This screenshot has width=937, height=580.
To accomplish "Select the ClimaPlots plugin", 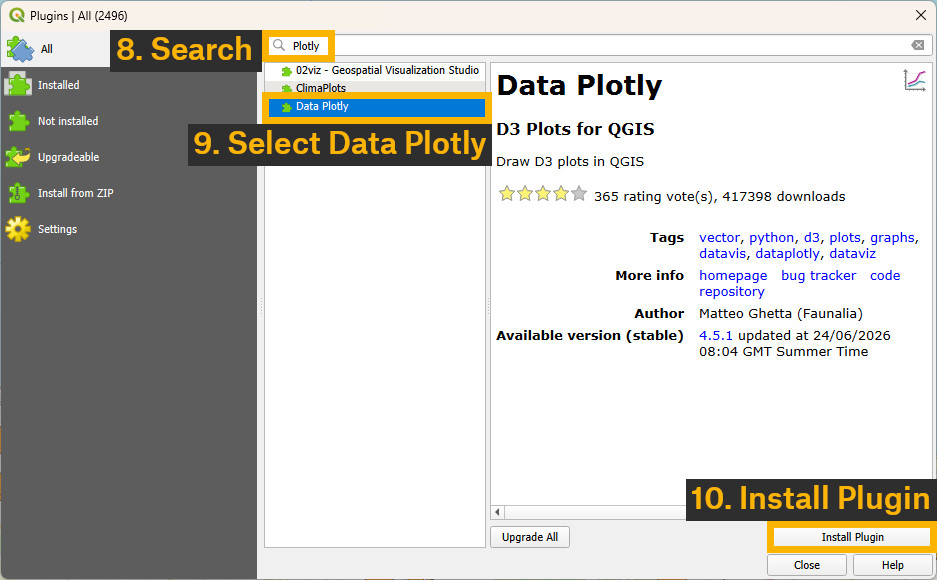I will pos(375,88).
